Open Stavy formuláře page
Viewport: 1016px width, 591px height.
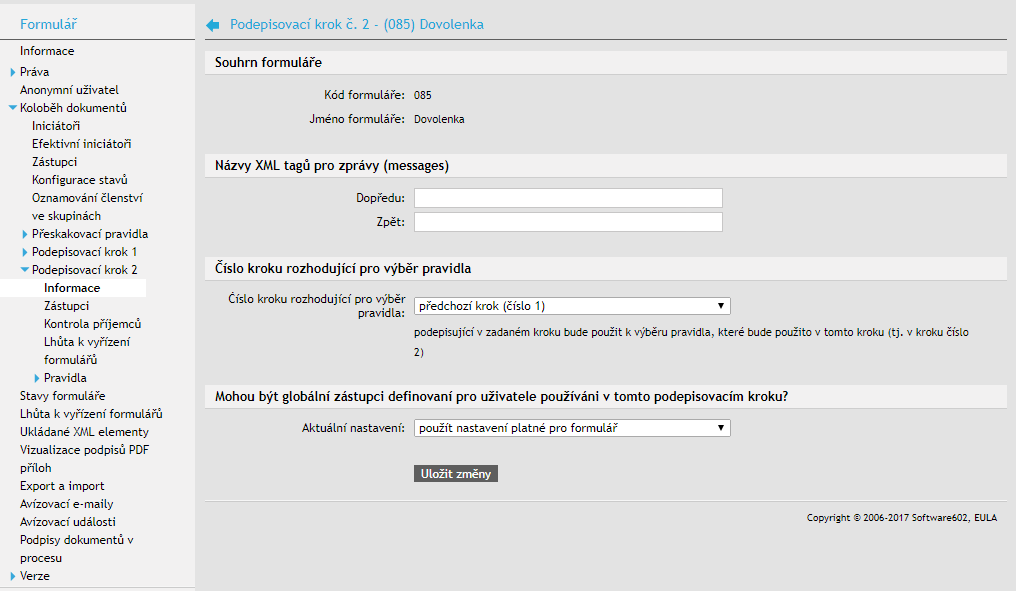pos(62,396)
